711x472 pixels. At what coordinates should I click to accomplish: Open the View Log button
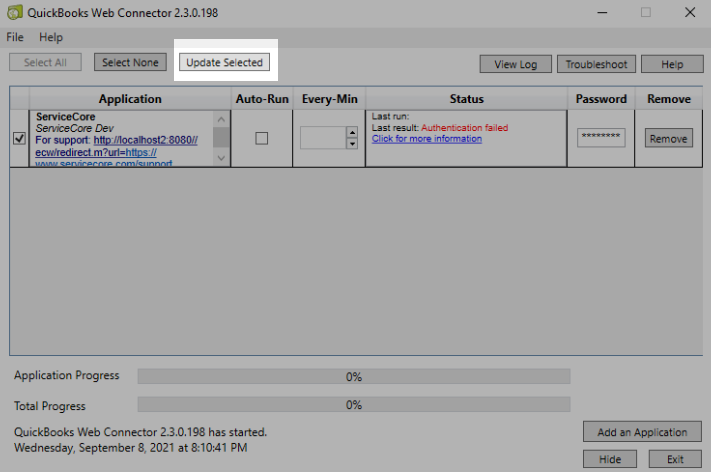point(516,64)
